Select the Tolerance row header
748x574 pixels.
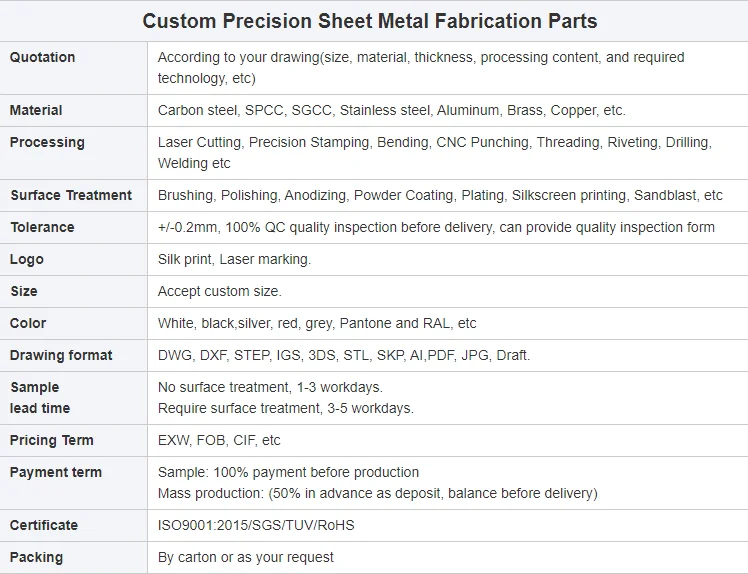coord(42,227)
